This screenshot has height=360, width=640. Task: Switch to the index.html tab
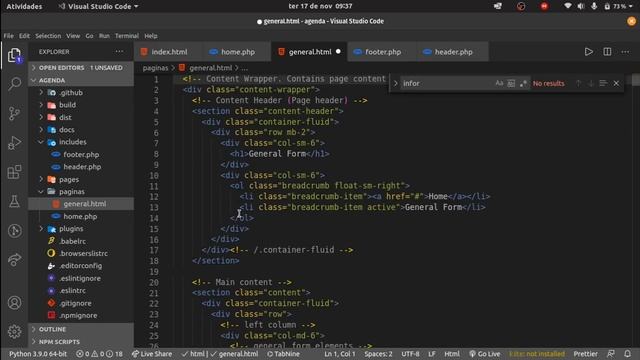click(x=168, y=52)
